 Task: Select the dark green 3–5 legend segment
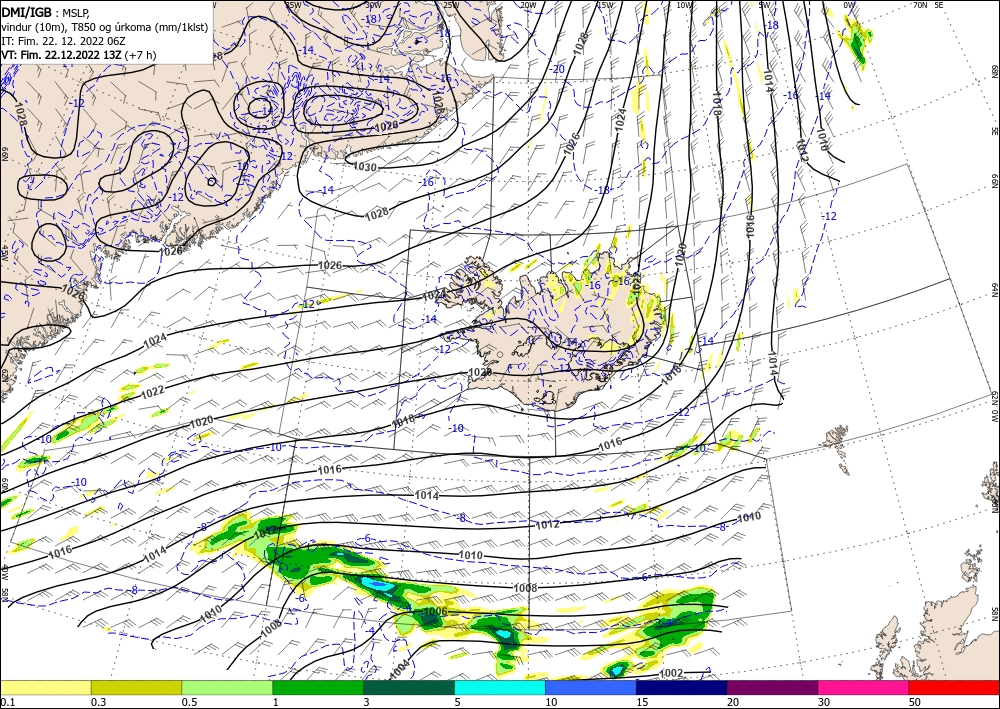[409, 687]
